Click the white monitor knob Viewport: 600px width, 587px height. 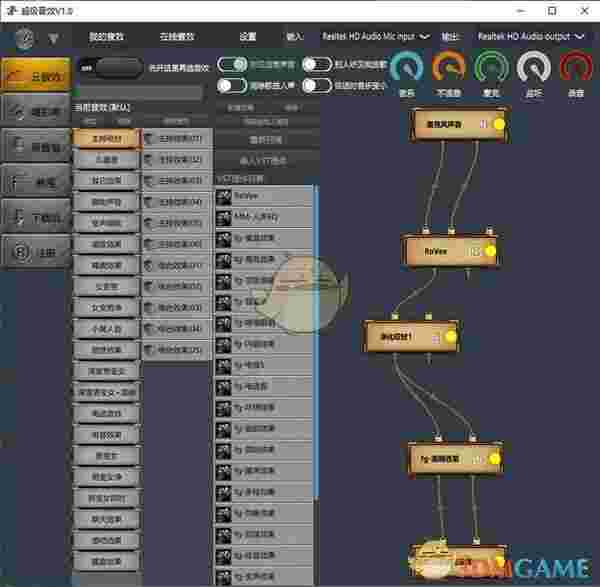pyautogui.click(x=534, y=68)
